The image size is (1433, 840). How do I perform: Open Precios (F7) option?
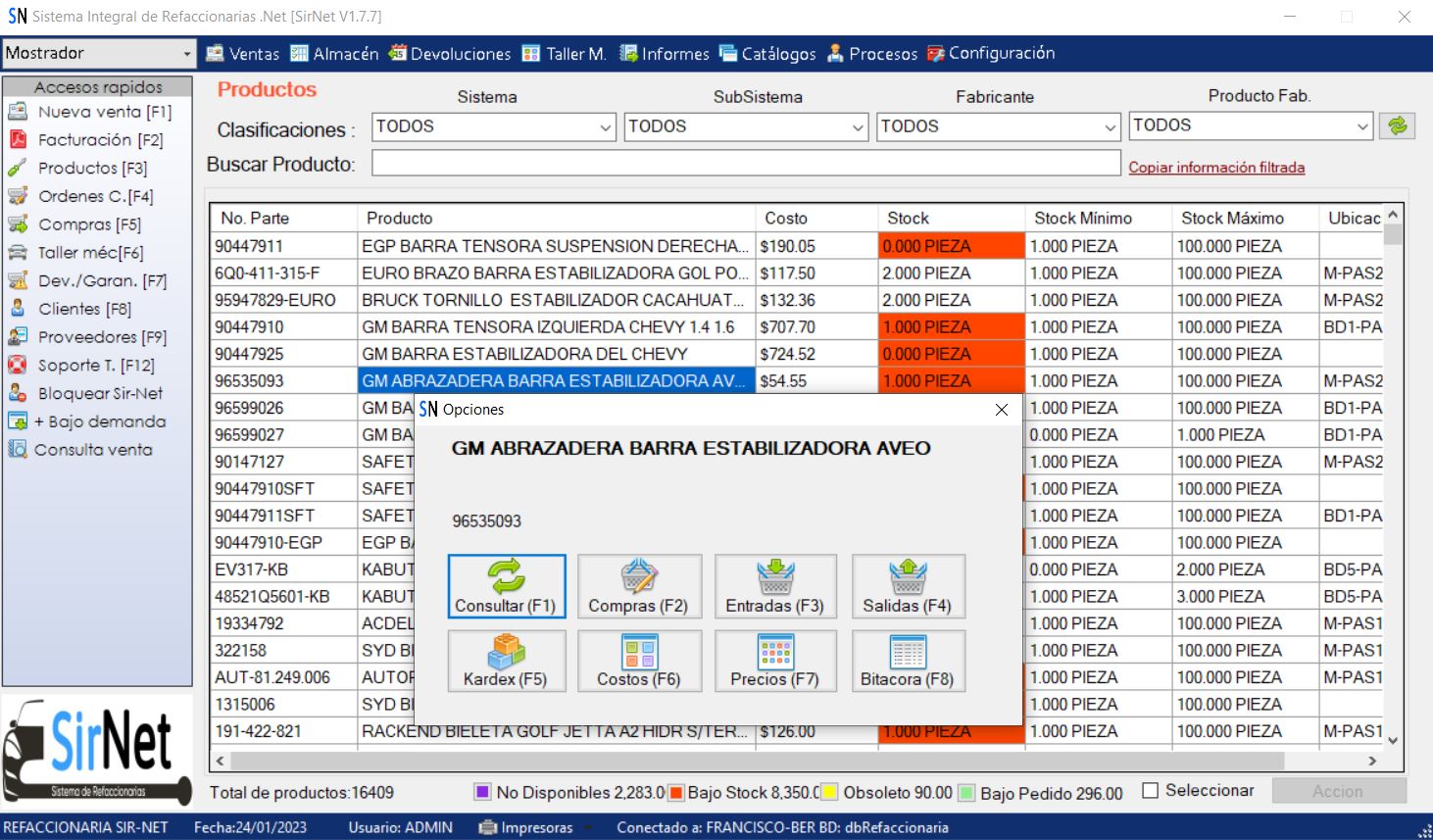coord(775,661)
